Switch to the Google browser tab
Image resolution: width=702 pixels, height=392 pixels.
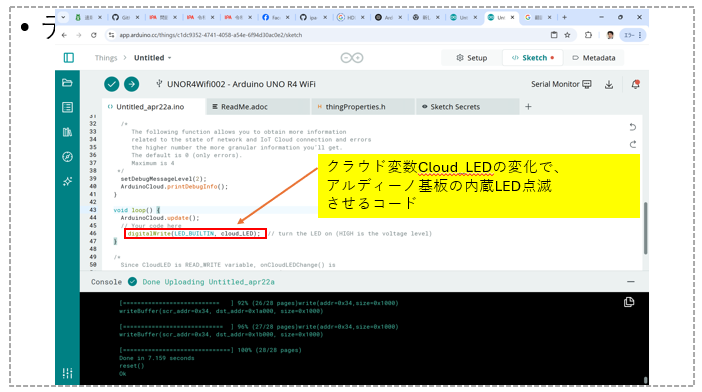[x=538, y=17]
